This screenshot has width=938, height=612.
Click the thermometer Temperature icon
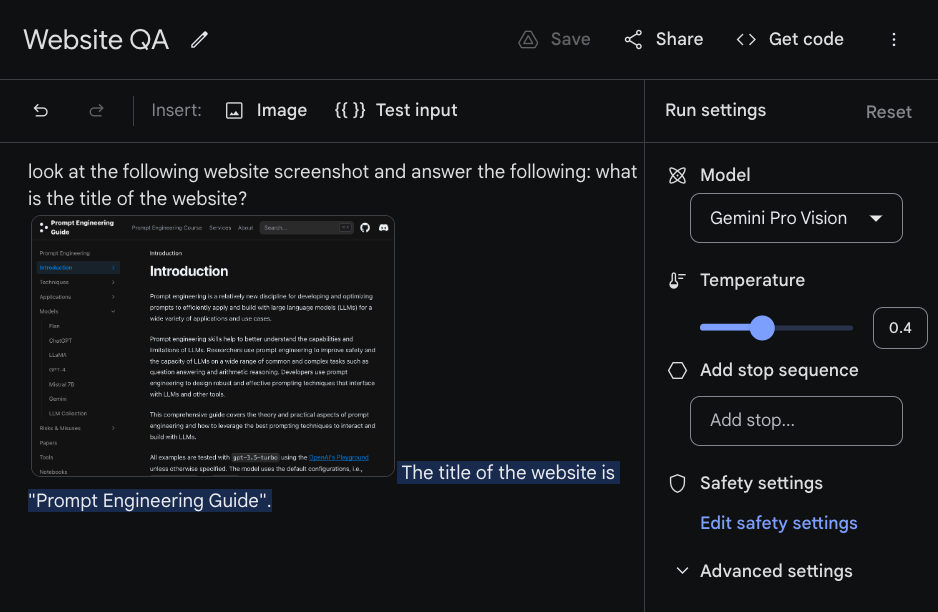[678, 281]
